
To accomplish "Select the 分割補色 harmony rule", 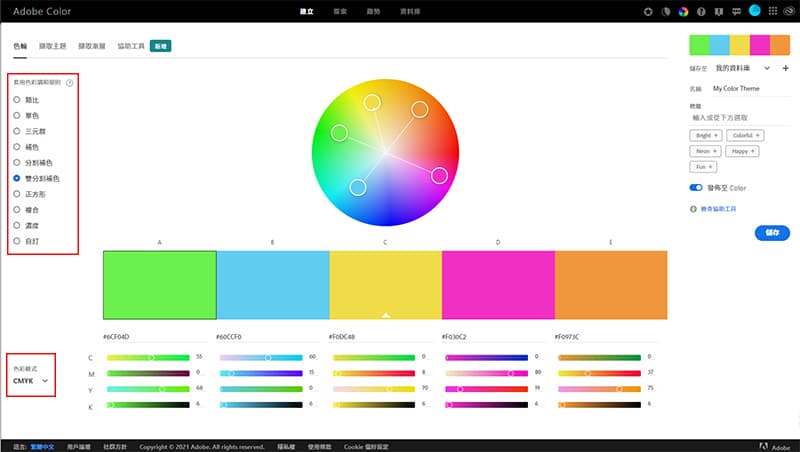I will click(x=33, y=163).
